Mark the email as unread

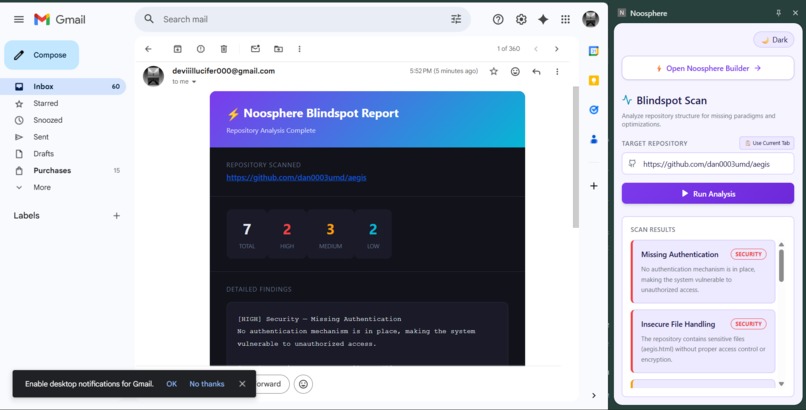coord(255,49)
